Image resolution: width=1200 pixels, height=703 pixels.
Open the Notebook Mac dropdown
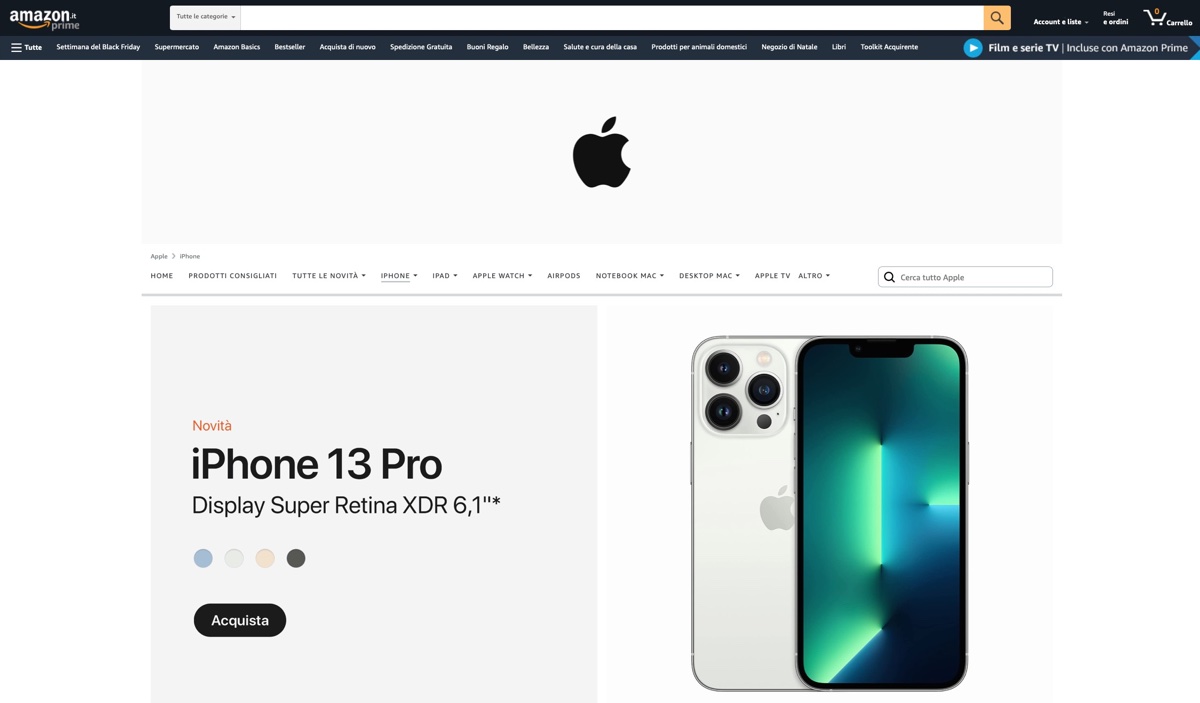[x=630, y=276]
